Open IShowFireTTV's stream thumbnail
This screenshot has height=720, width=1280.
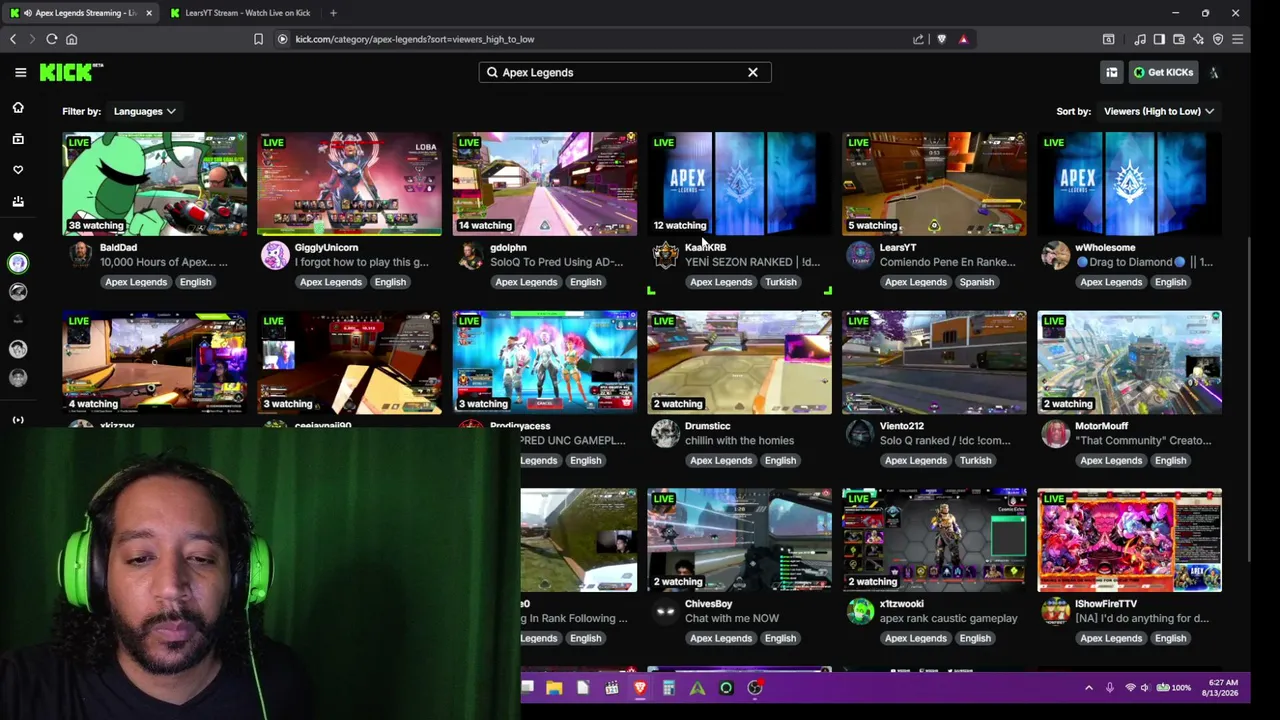pos(1130,540)
